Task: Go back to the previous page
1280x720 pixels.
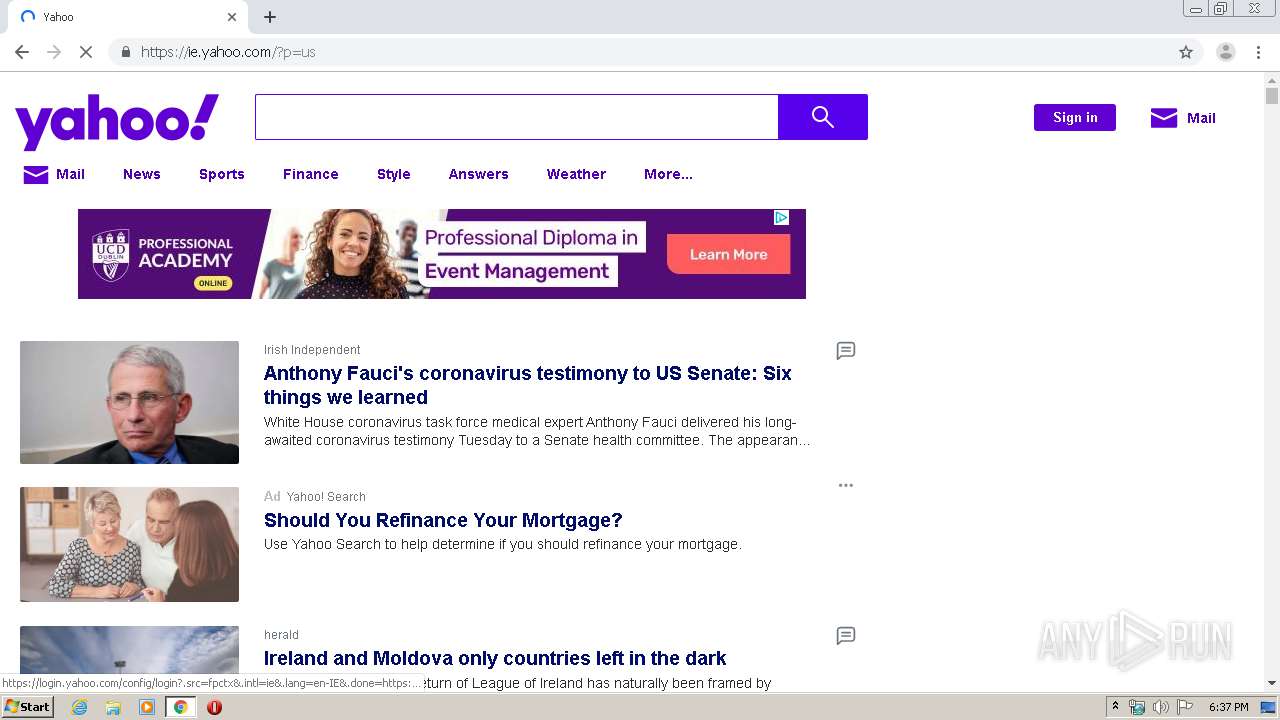Action: 22,52
